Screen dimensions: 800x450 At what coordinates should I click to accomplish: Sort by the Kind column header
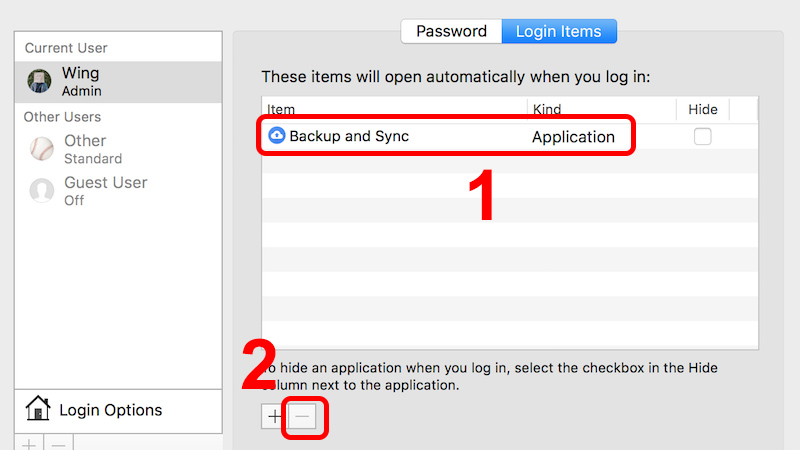601,109
